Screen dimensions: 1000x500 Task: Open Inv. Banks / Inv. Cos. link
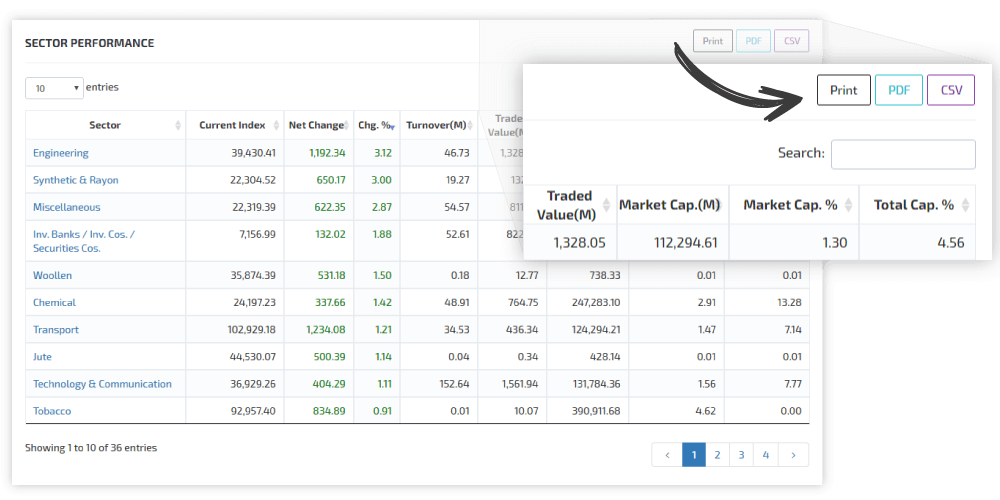[84, 241]
